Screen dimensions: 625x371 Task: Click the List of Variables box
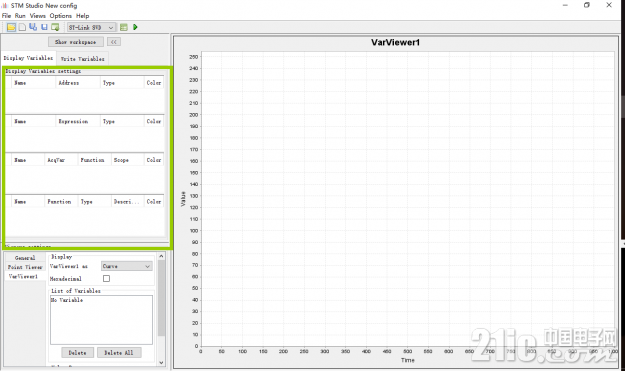[x=101, y=320]
